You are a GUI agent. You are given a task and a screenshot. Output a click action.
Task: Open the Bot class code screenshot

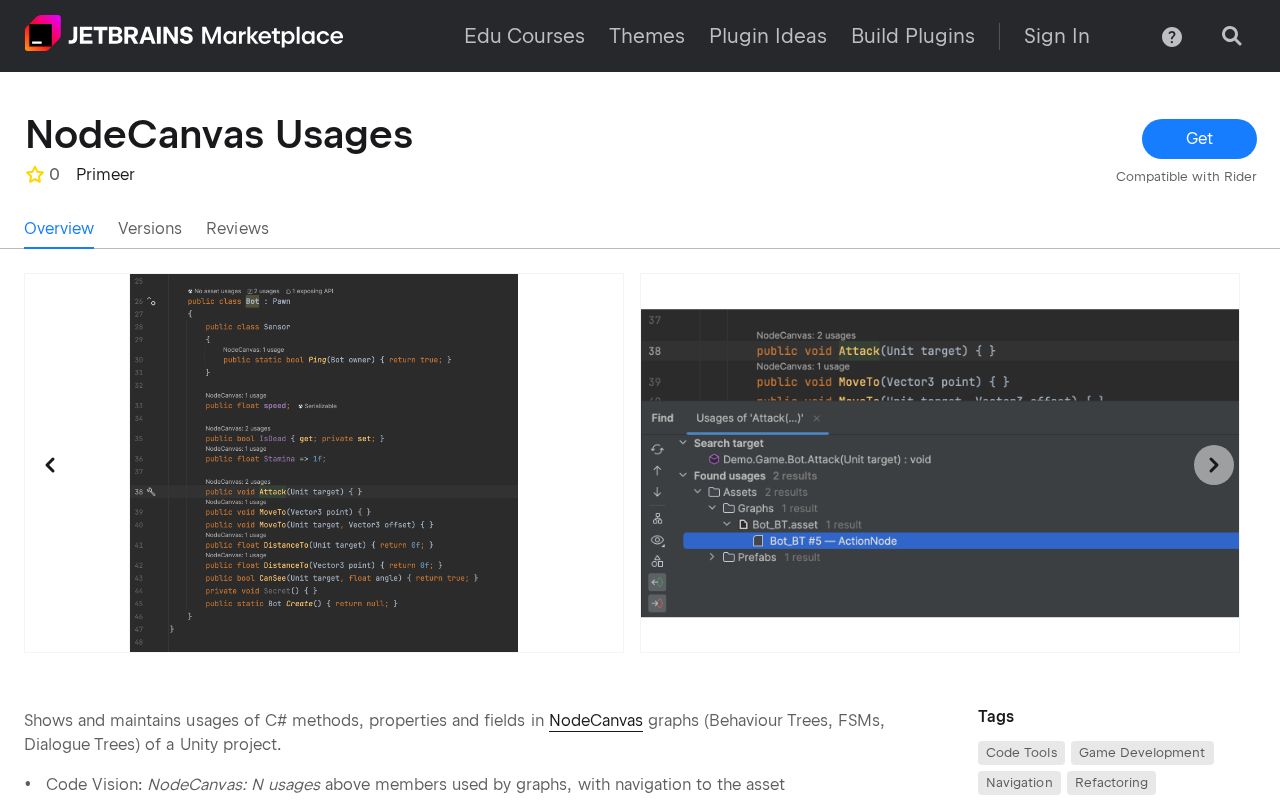tap(324, 463)
